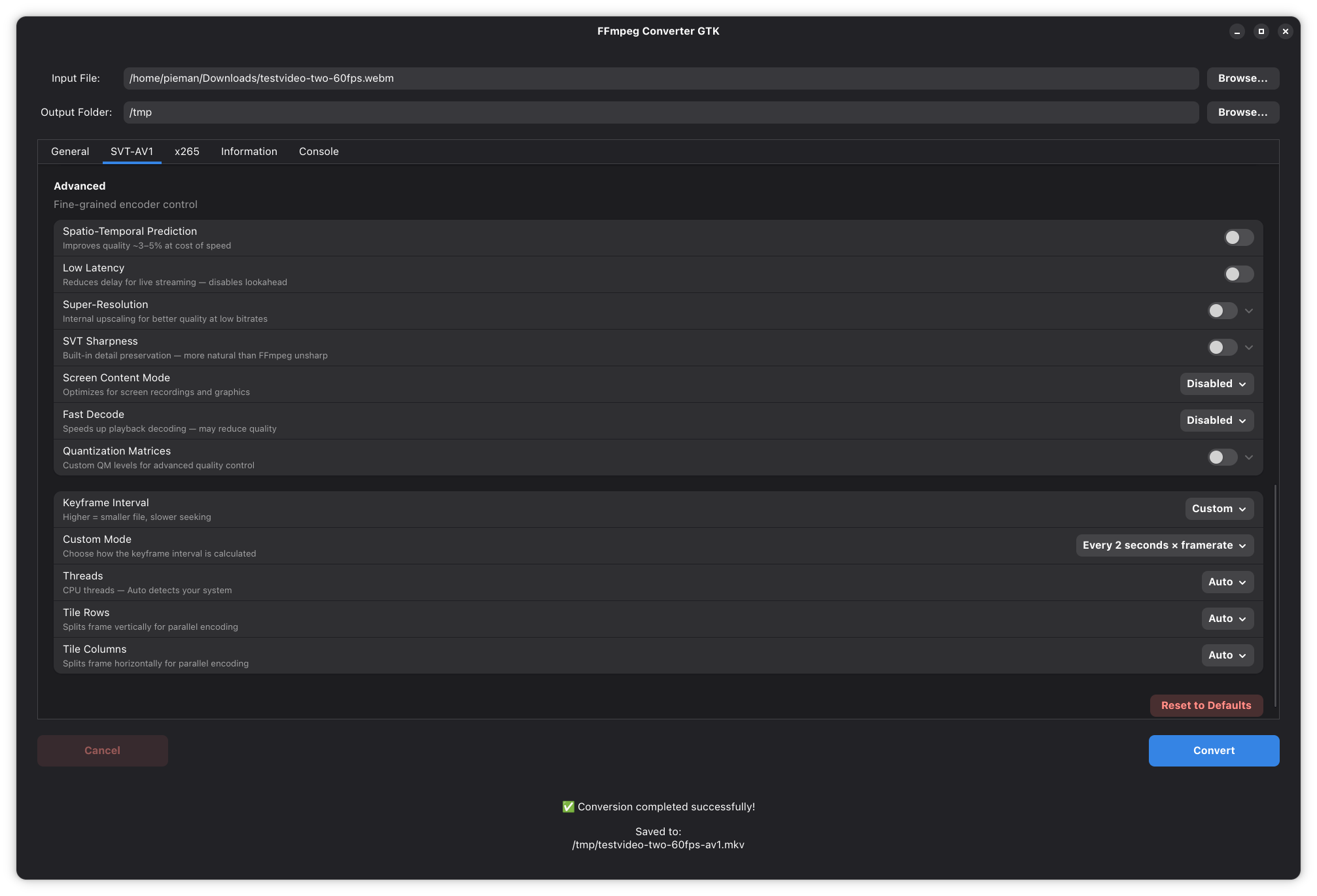Open the Console tab
Image resolution: width=1317 pixels, height=896 pixels.
pyautogui.click(x=319, y=152)
